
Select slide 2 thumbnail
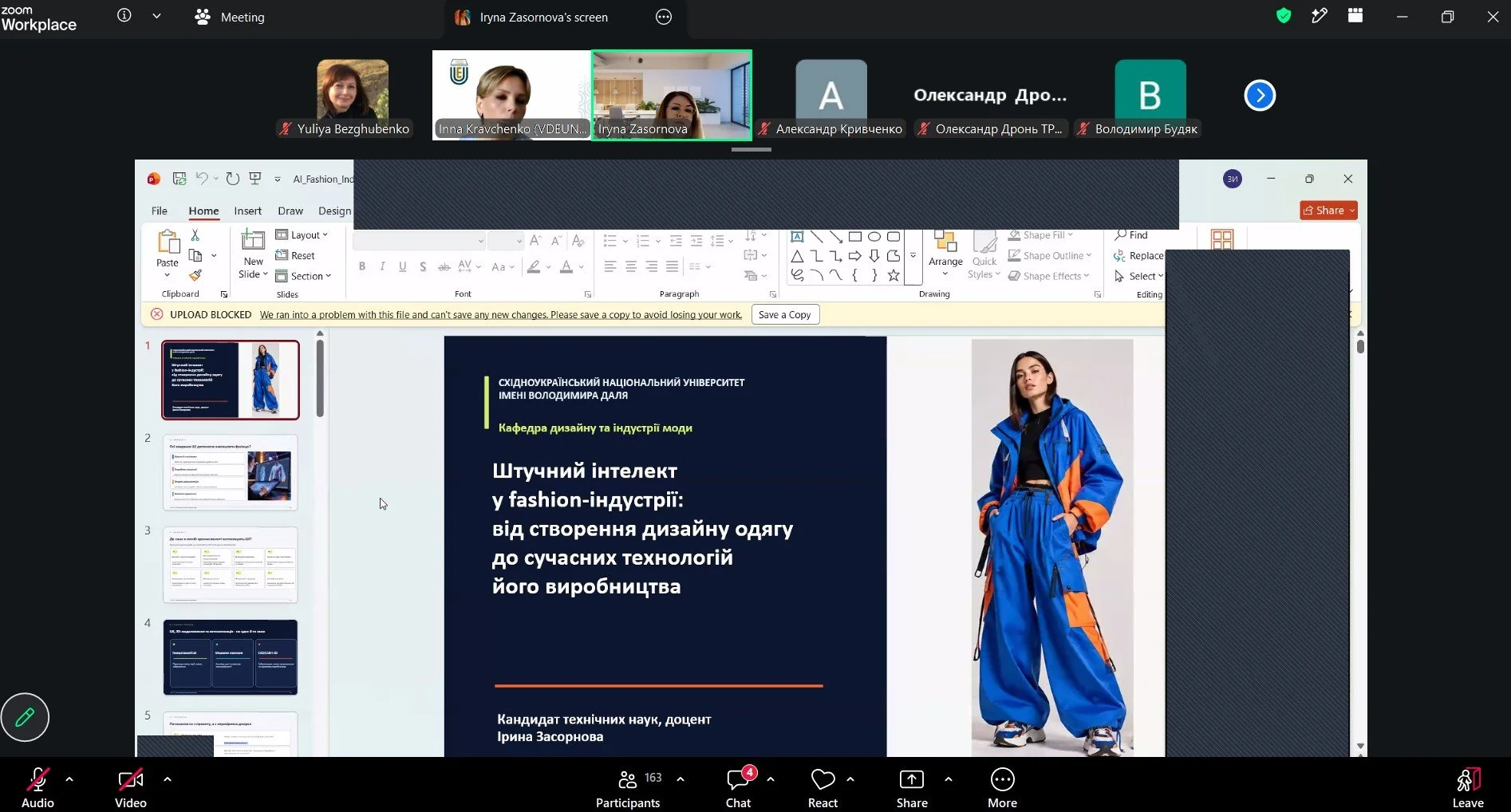[x=231, y=472]
